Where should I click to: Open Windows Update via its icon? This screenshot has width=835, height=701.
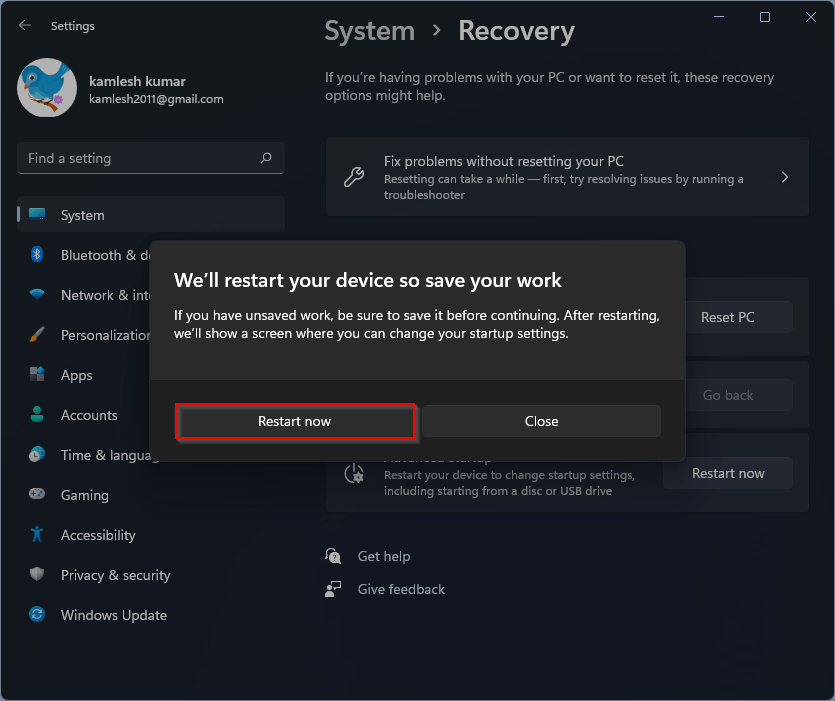click(37, 615)
